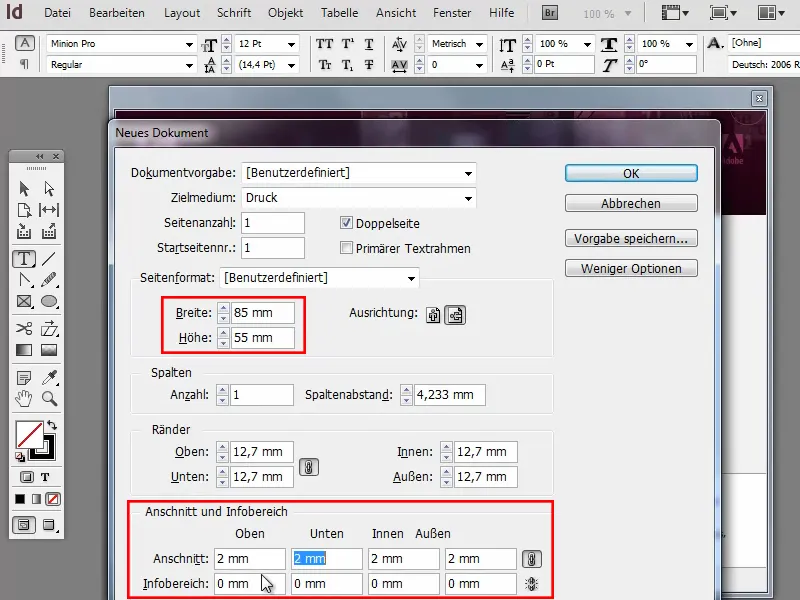Open Dokumentvorgabe dropdown
The height and width of the screenshot is (600, 800).
tap(468, 173)
